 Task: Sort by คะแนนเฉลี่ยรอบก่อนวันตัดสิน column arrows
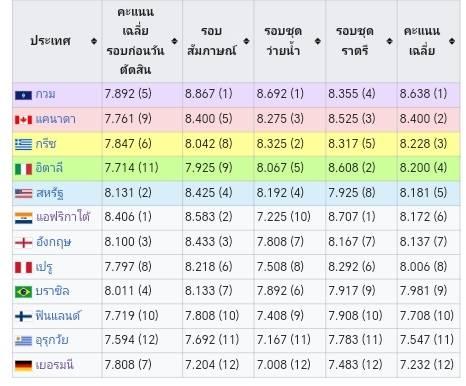pyautogui.click(x=174, y=41)
